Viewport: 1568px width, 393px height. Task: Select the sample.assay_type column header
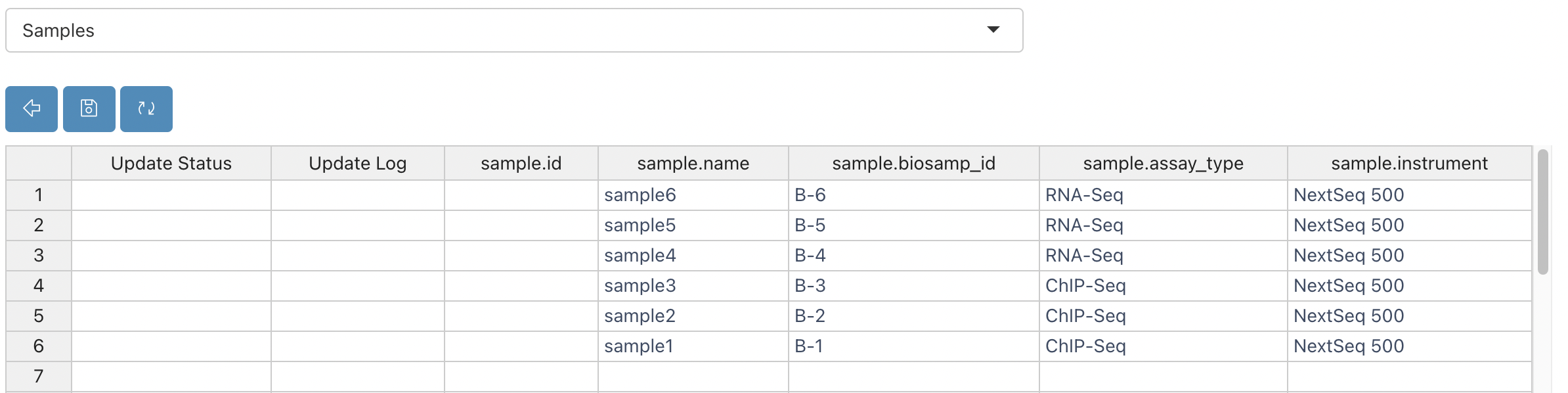1164,163
